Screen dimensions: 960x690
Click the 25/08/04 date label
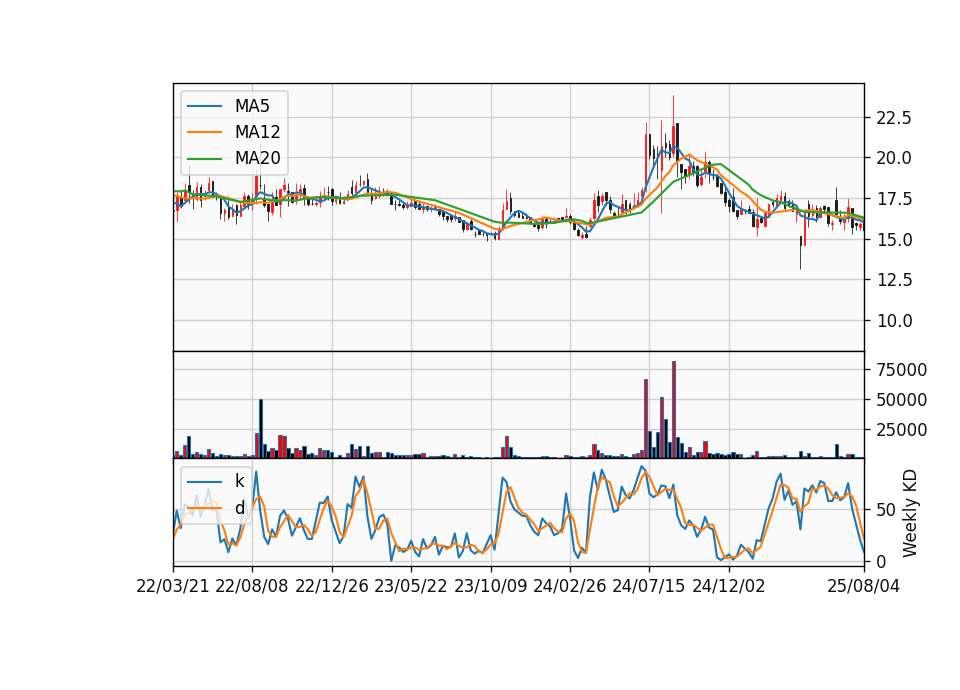coord(864,586)
